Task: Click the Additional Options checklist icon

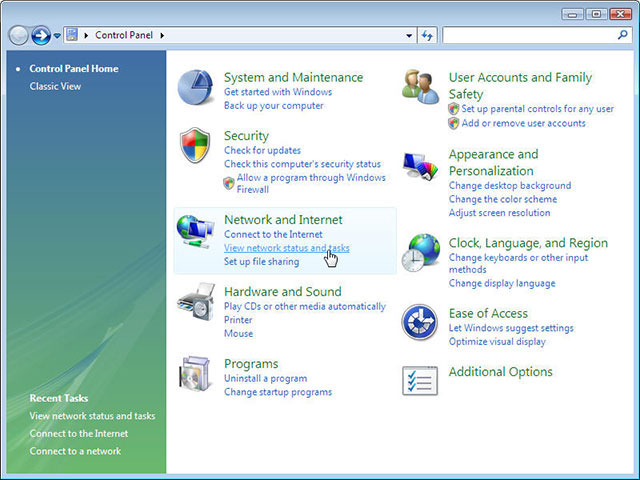Action: [x=420, y=380]
